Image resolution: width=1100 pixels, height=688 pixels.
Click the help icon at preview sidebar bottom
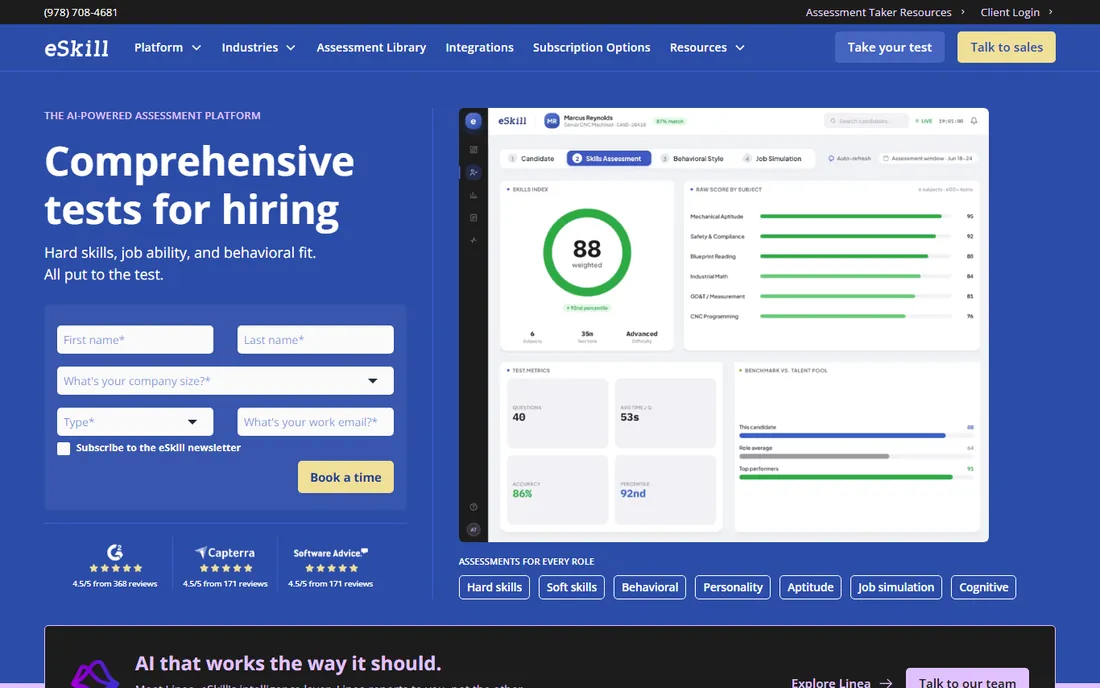474,506
